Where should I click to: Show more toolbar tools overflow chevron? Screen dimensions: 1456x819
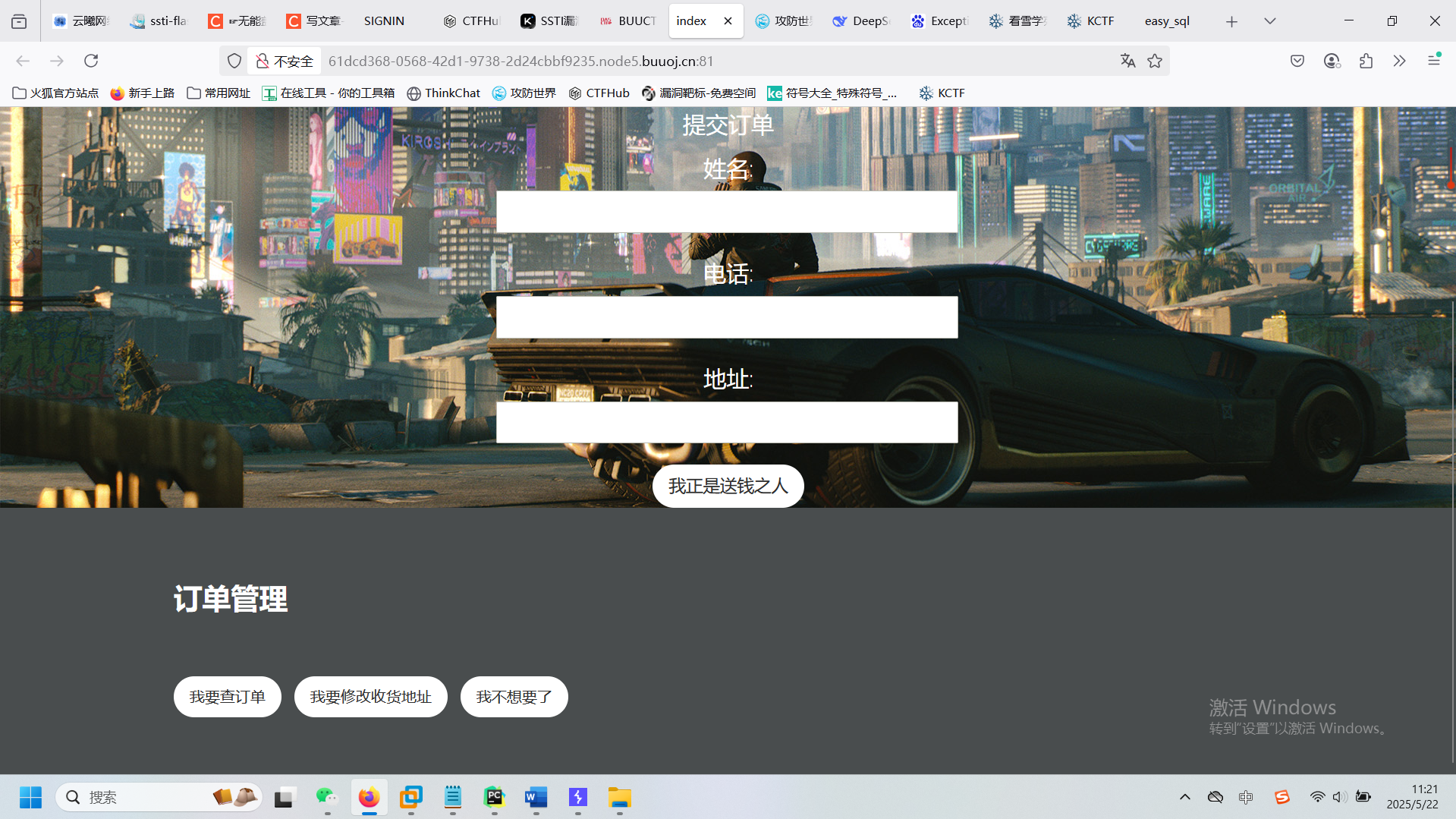(x=1399, y=61)
